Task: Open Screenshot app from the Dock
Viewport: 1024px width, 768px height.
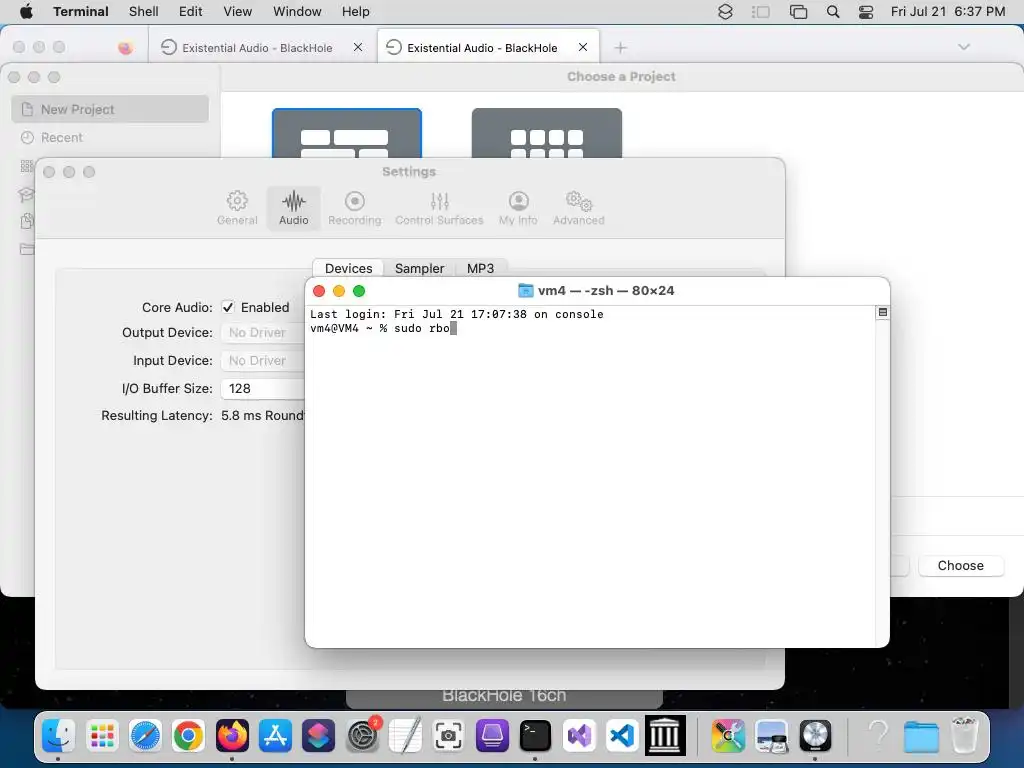Action: point(449,736)
